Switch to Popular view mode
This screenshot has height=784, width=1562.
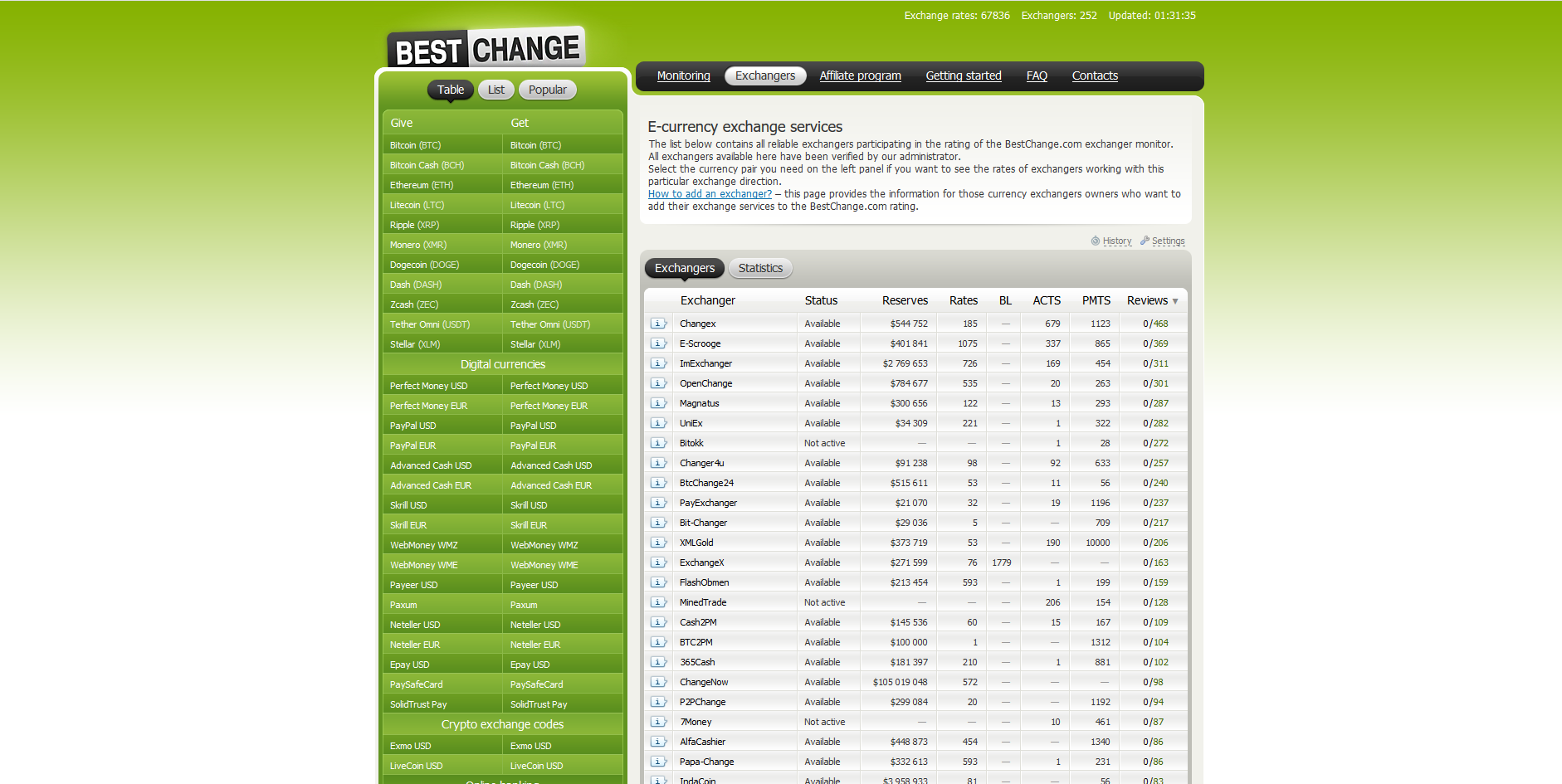547,90
